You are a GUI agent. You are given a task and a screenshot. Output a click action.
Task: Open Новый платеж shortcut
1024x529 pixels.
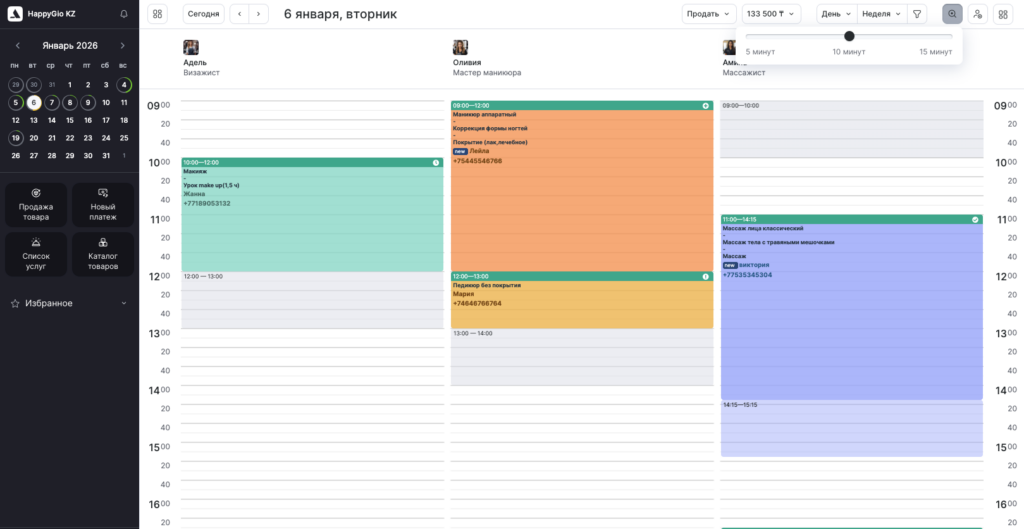(102, 204)
